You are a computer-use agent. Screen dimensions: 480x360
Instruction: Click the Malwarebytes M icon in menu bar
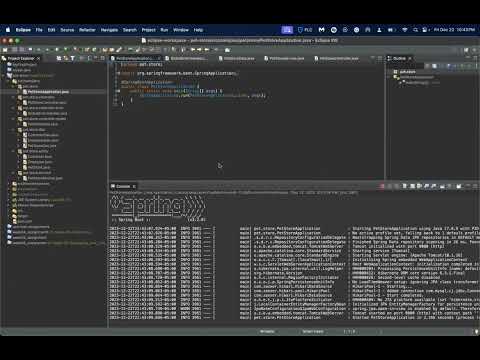(x=321, y=30)
